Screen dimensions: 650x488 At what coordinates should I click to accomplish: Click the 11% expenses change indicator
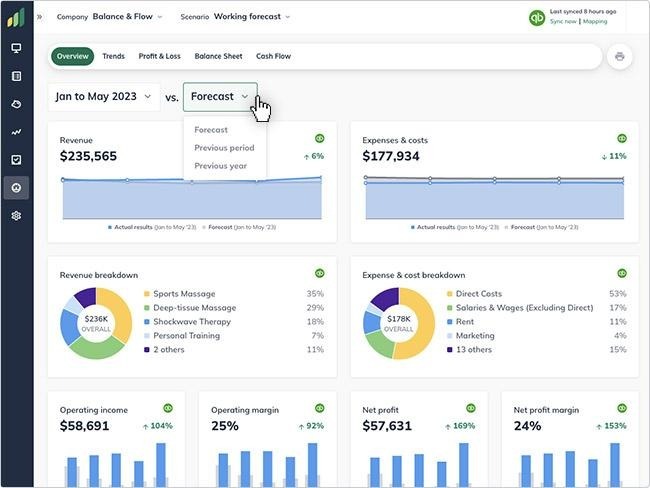[614, 156]
